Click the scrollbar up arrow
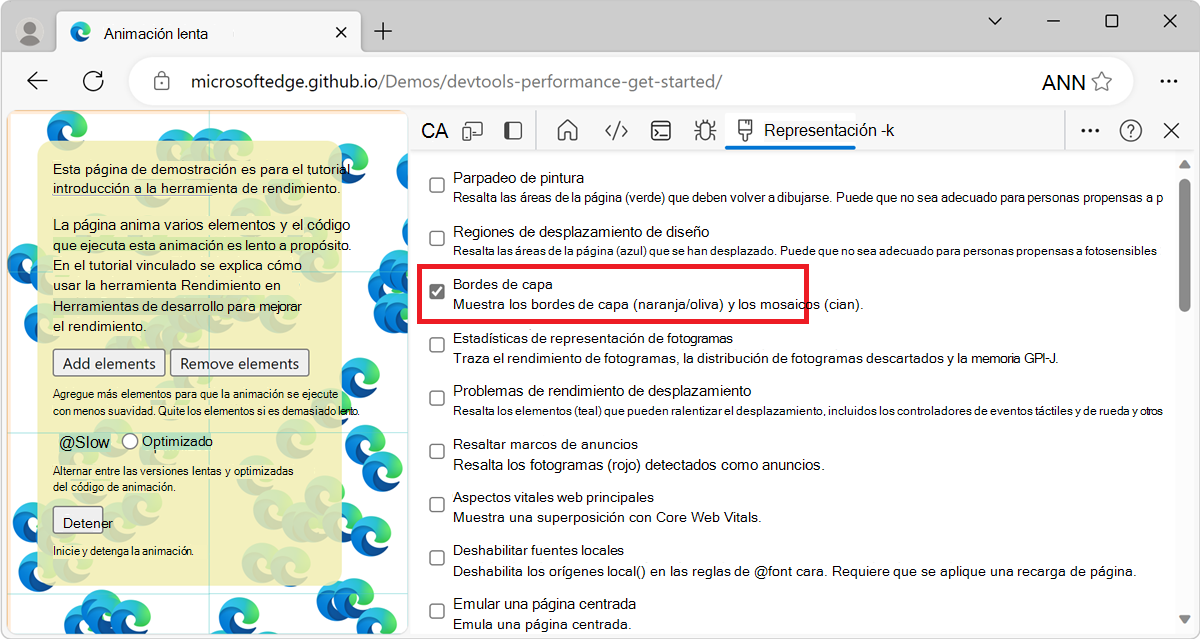This screenshot has height=639, width=1200. [x=1185, y=165]
